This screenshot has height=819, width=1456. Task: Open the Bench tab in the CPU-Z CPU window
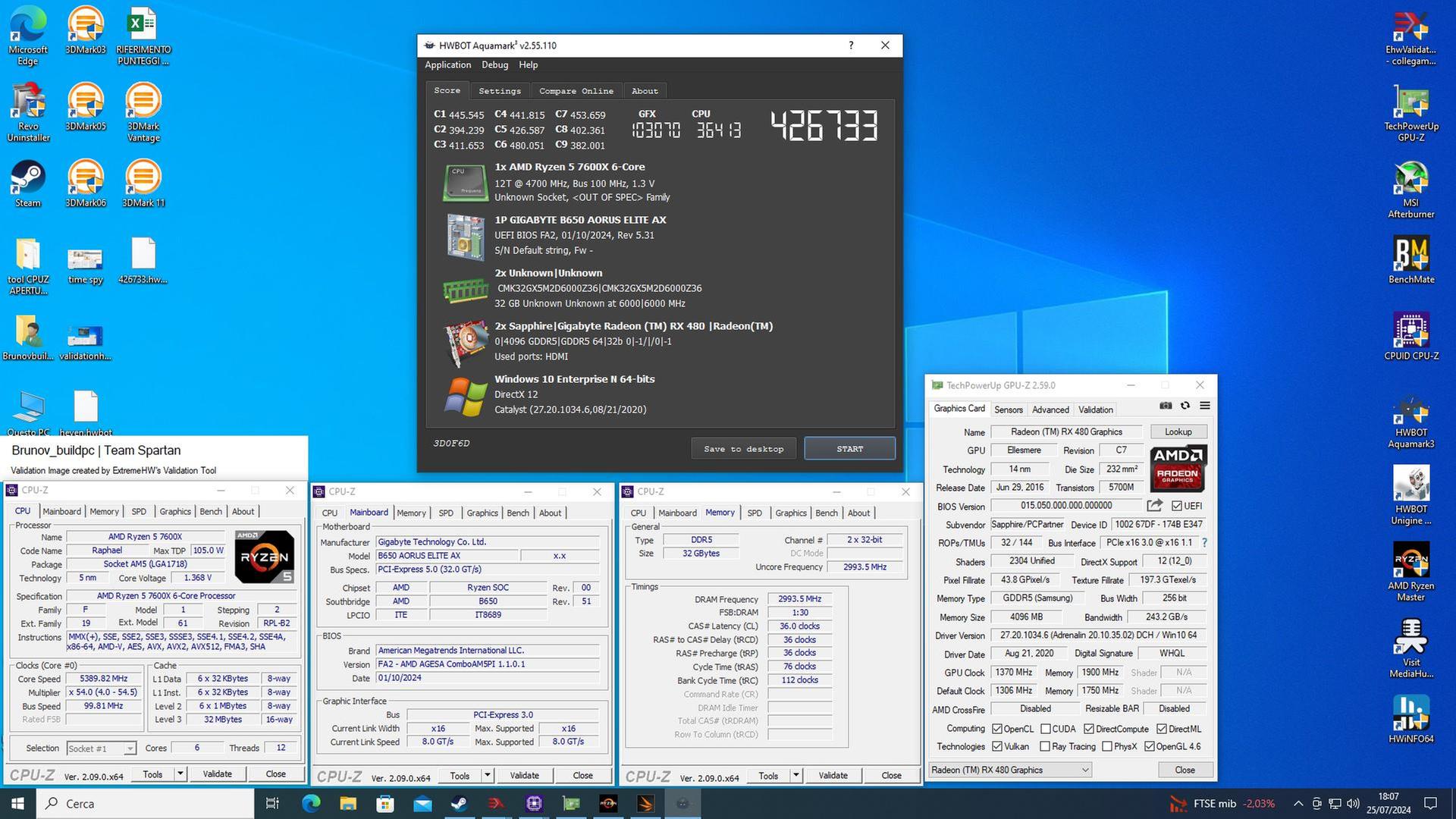(x=210, y=511)
